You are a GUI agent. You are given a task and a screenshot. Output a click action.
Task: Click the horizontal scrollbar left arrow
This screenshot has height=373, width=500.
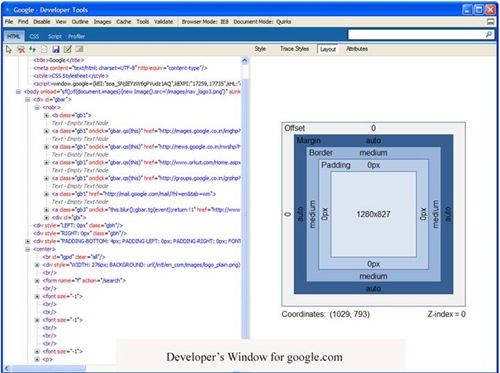pos(7,368)
